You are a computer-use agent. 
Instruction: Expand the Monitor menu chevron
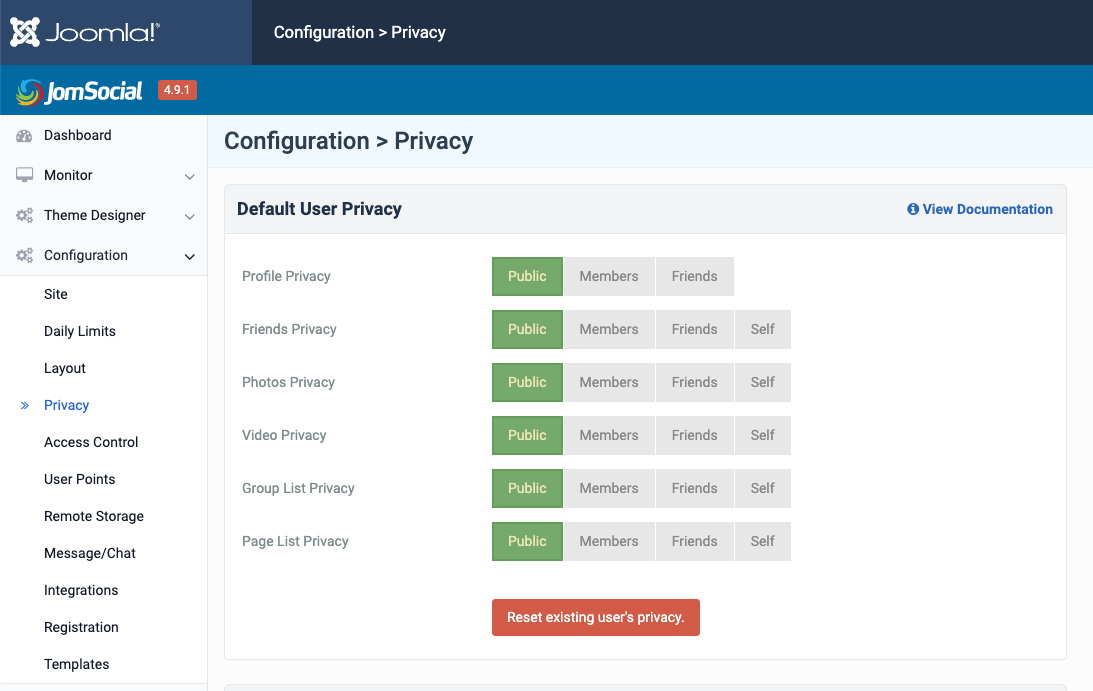[x=189, y=176]
